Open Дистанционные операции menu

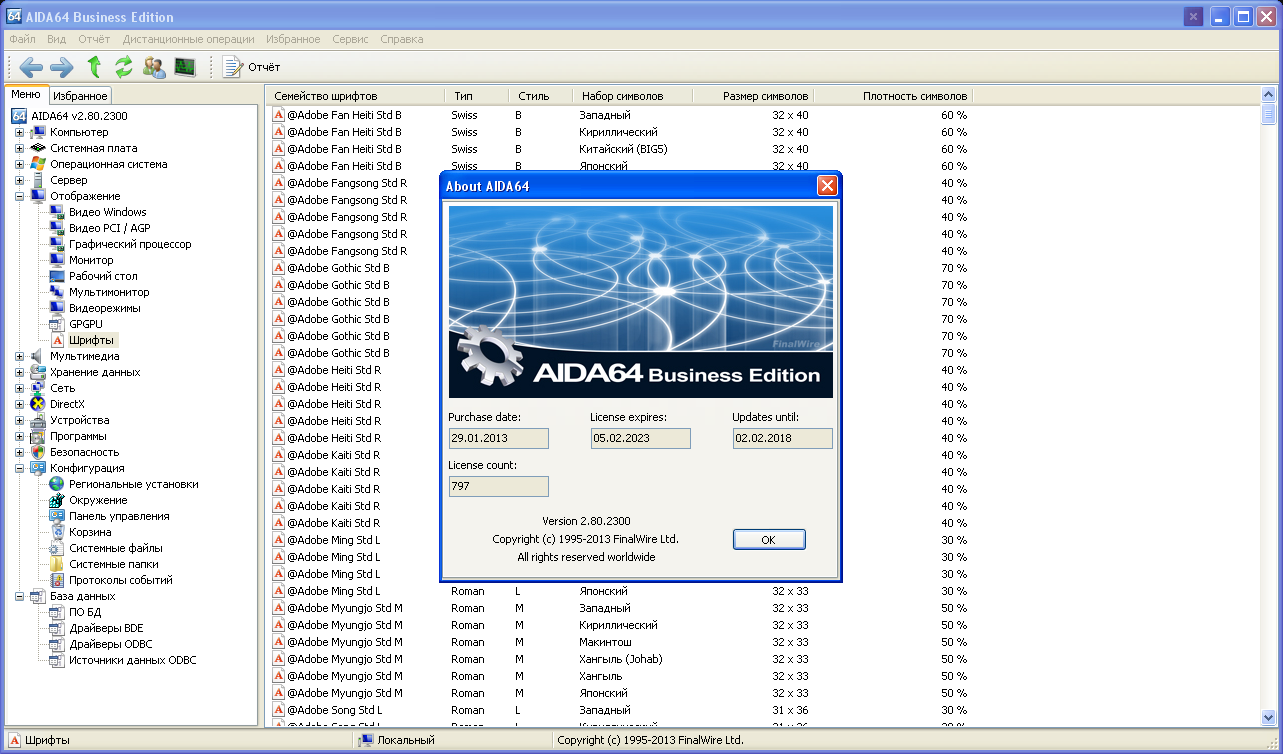[188, 39]
